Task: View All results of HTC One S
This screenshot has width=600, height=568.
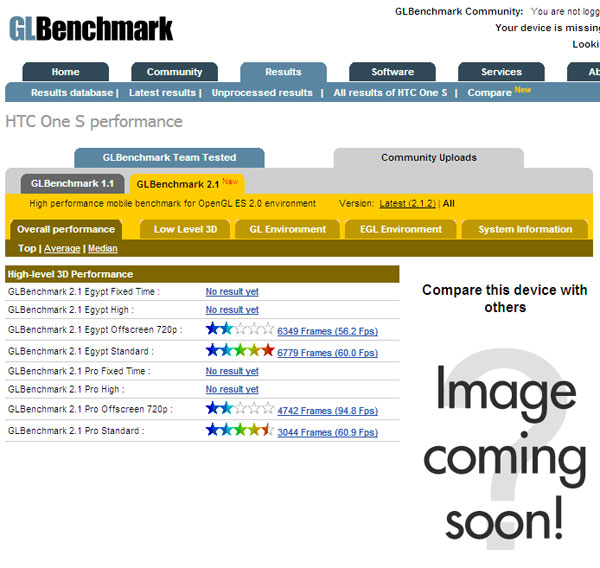Action: [x=390, y=93]
